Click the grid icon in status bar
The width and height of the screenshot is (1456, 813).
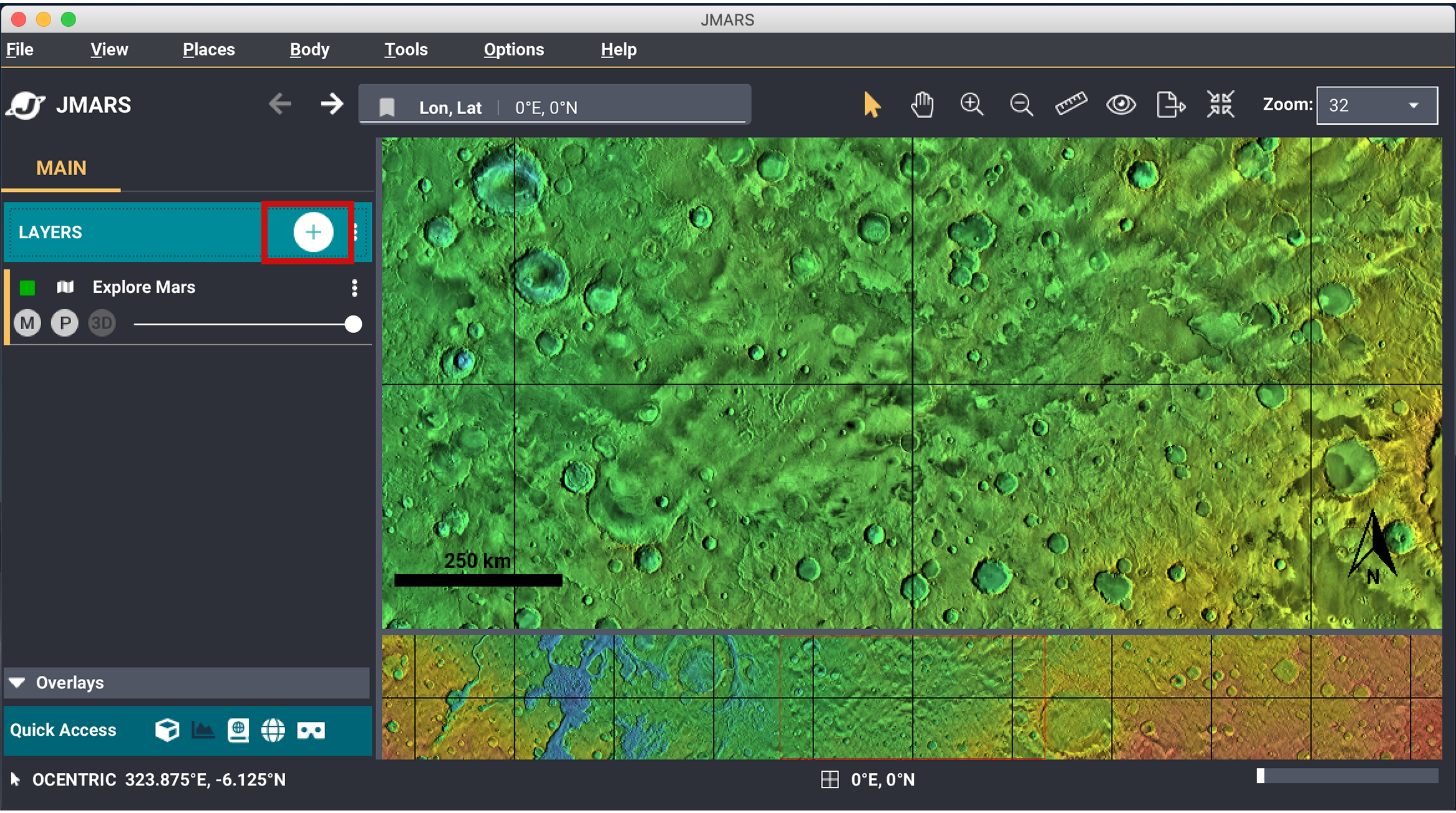(x=830, y=779)
